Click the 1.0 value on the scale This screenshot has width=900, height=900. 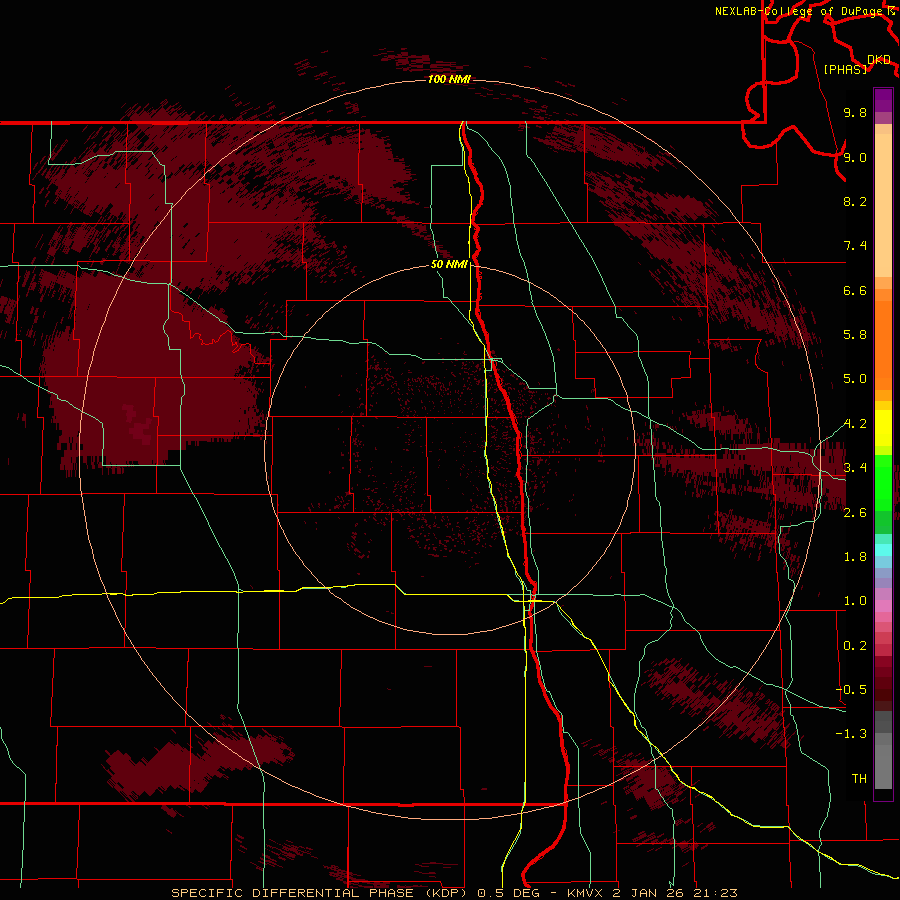click(855, 601)
